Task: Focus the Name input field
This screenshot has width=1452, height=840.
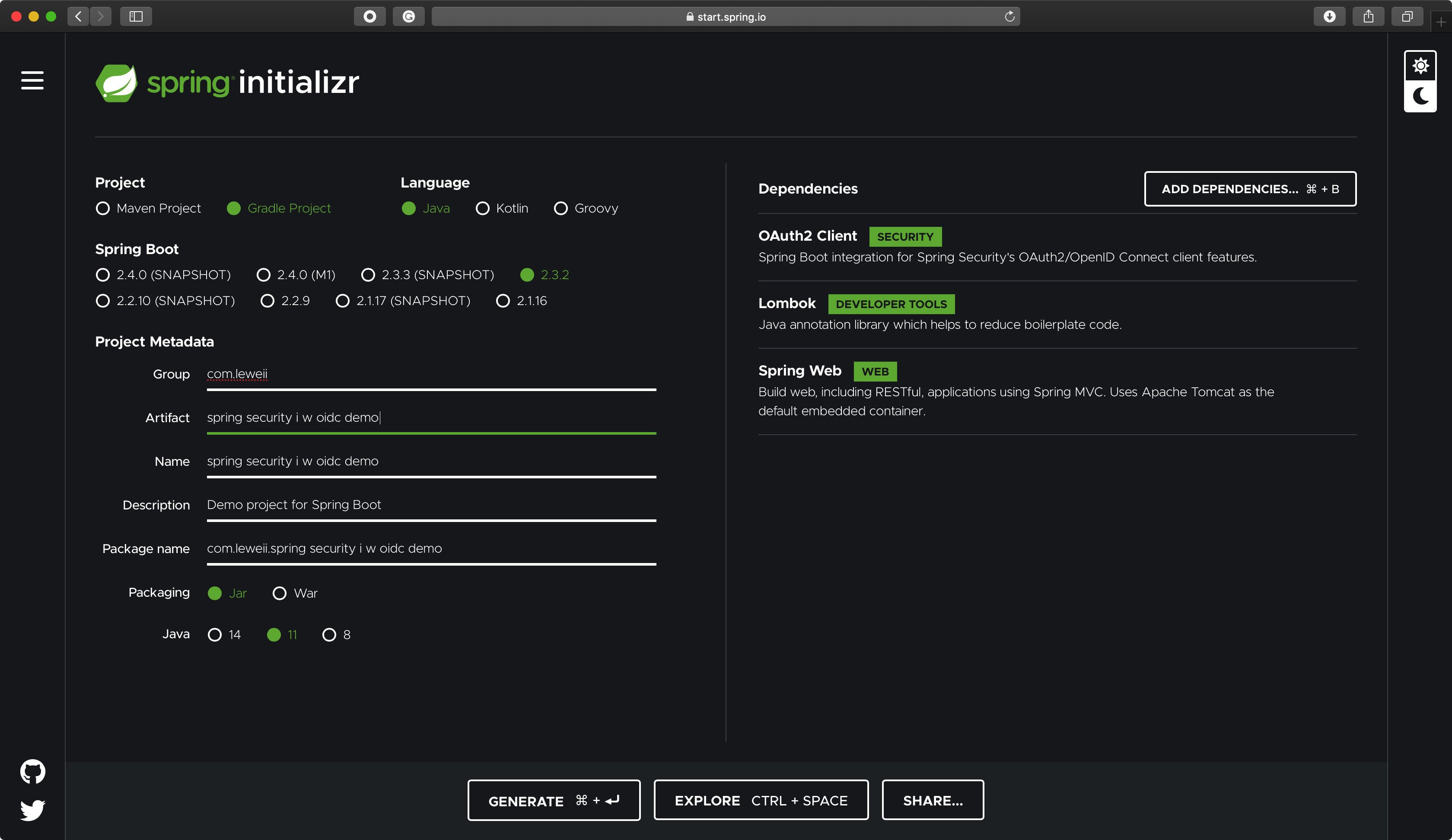Action: coord(431,463)
